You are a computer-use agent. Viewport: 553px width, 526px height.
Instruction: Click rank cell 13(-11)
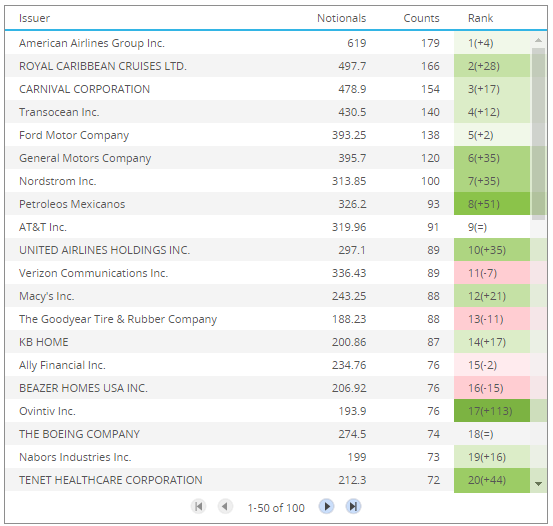[492, 319]
